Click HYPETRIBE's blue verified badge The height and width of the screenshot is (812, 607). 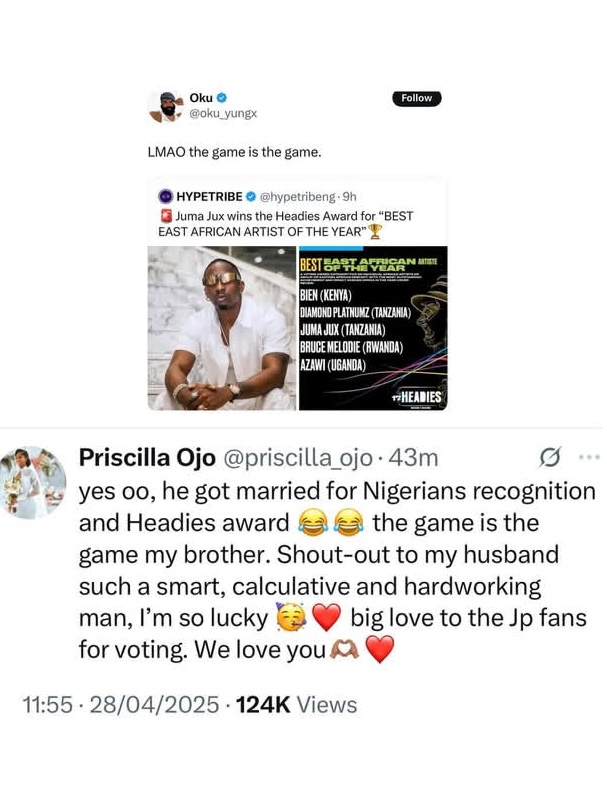click(x=252, y=196)
